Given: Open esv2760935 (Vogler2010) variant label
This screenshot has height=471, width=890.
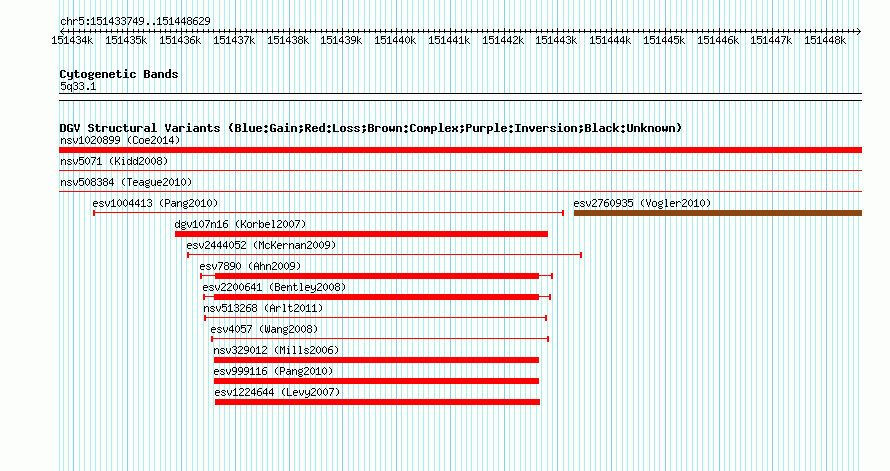Looking at the screenshot, I should coord(642,203).
